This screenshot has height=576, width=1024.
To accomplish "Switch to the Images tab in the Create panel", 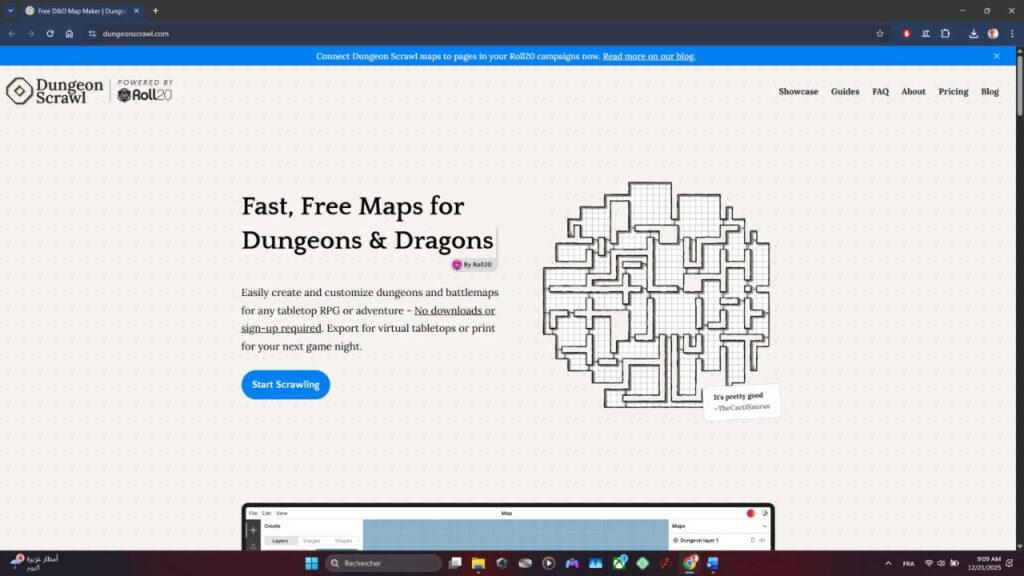I will tap(313, 539).
